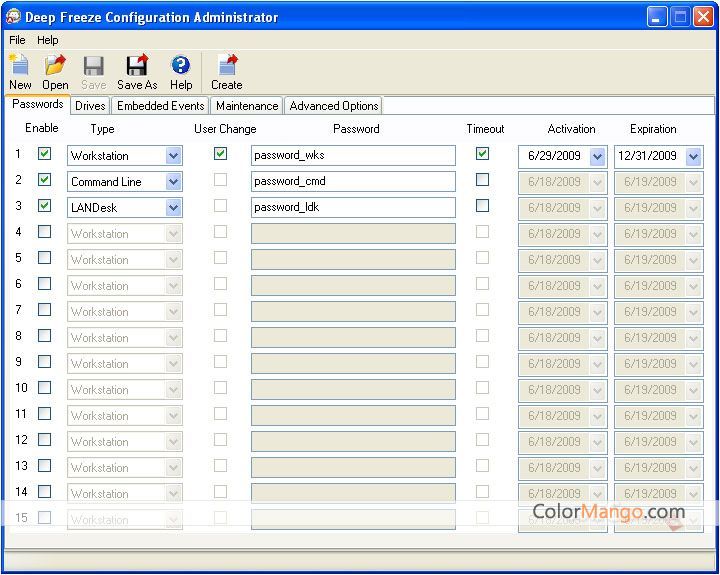The image size is (720, 575).
Task: Click the Open folder toolbar icon
Action: point(56,67)
